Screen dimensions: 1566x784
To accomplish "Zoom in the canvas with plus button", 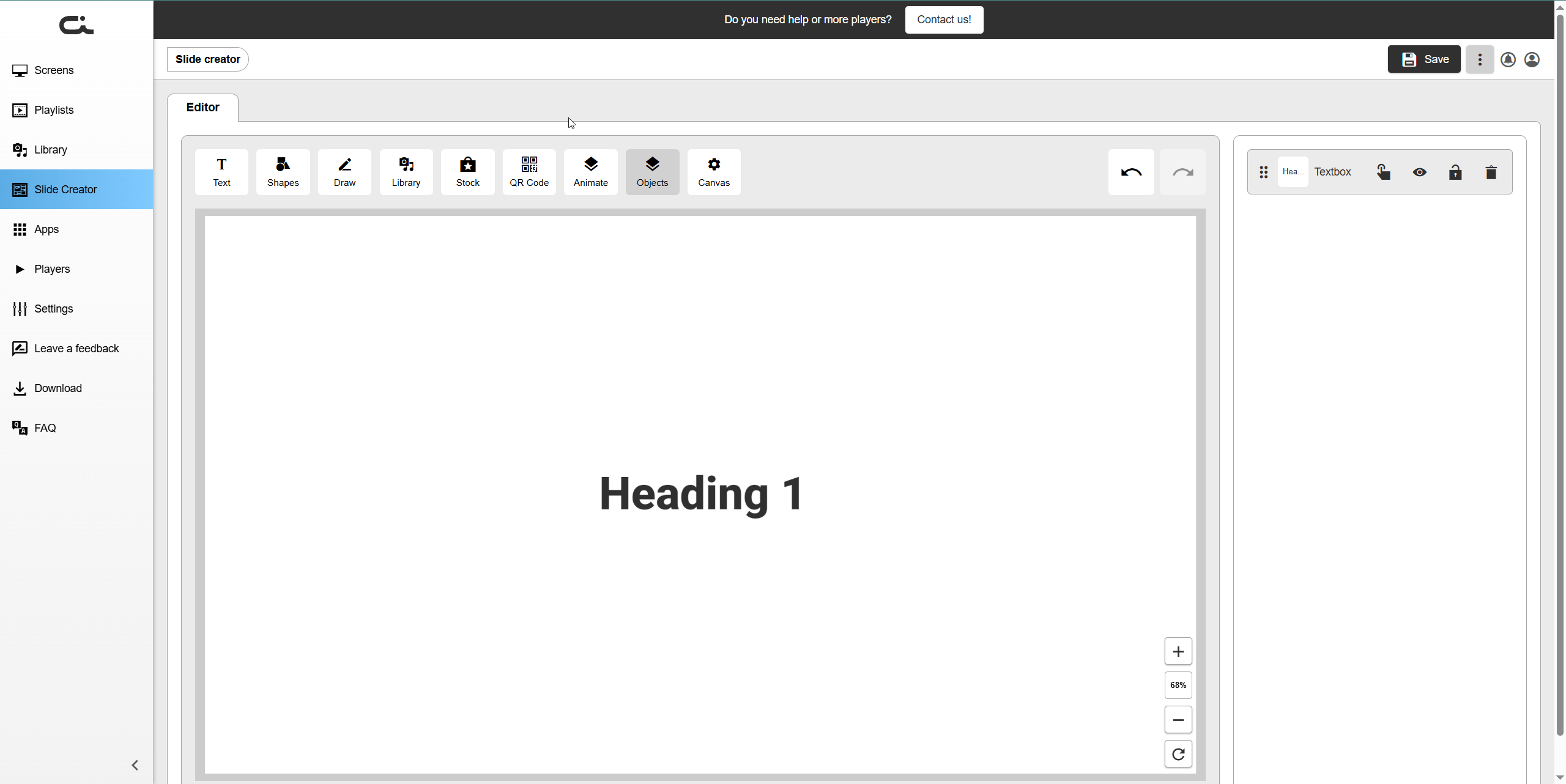I will coord(1178,651).
